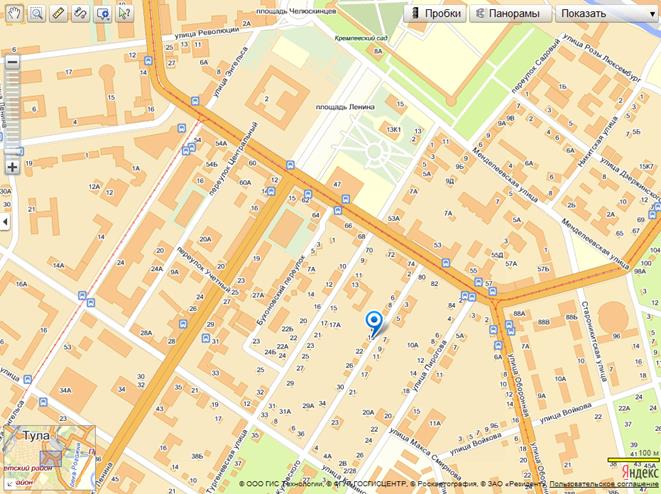Click the bus stop icon near house 62
Screen dimensions: 661x494
click(x=308, y=194)
